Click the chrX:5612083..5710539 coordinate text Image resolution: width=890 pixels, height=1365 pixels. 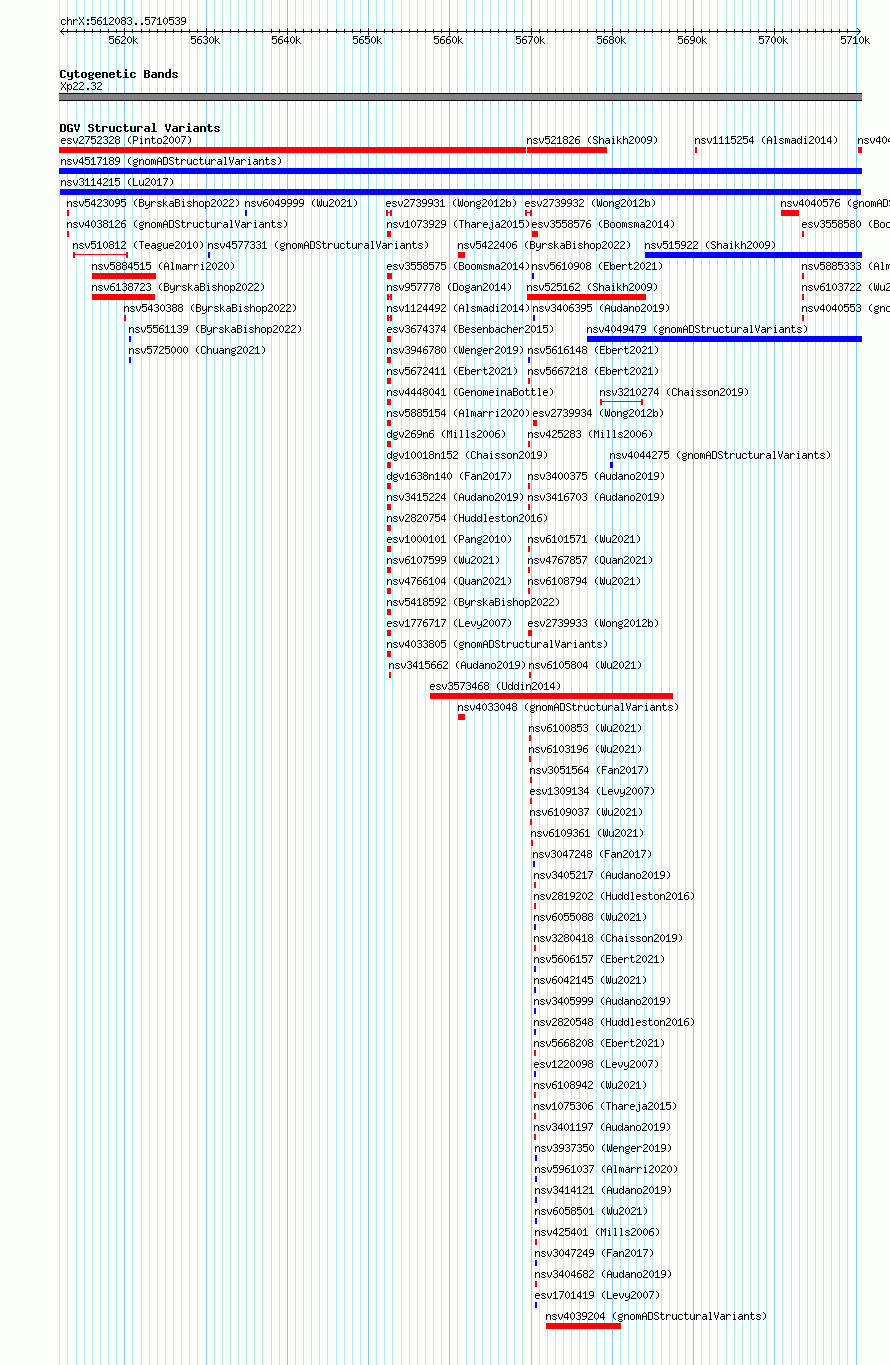coord(123,21)
